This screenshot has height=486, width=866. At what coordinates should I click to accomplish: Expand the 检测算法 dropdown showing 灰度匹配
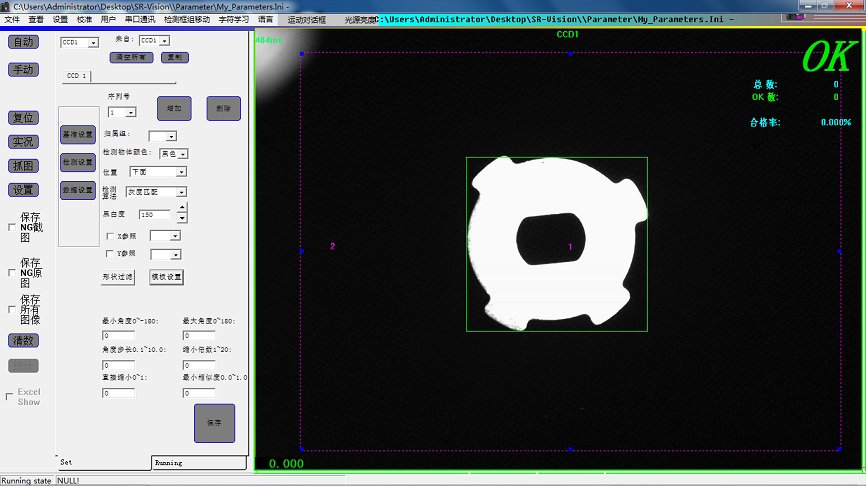point(181,192)
